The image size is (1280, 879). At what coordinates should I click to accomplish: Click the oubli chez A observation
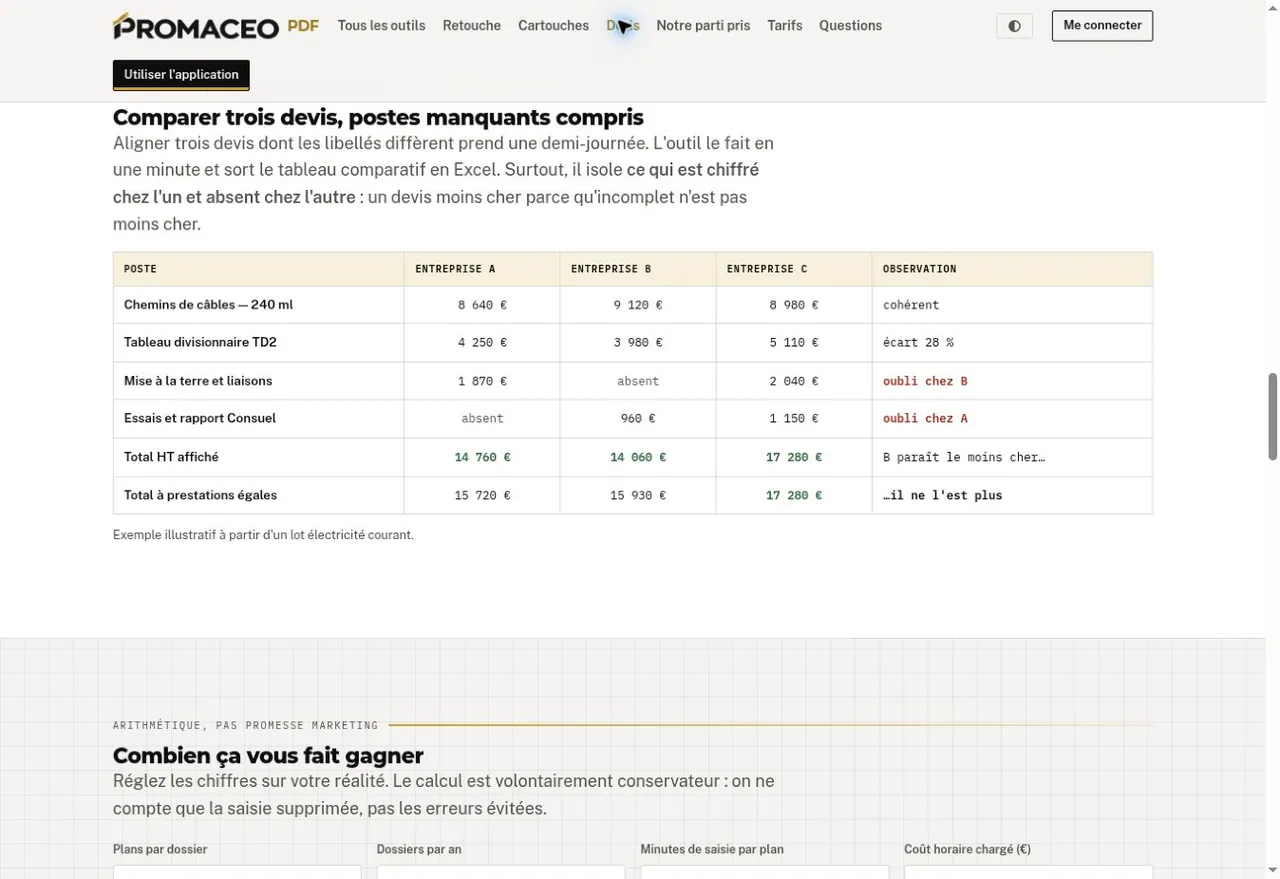[x=925, y=418]
